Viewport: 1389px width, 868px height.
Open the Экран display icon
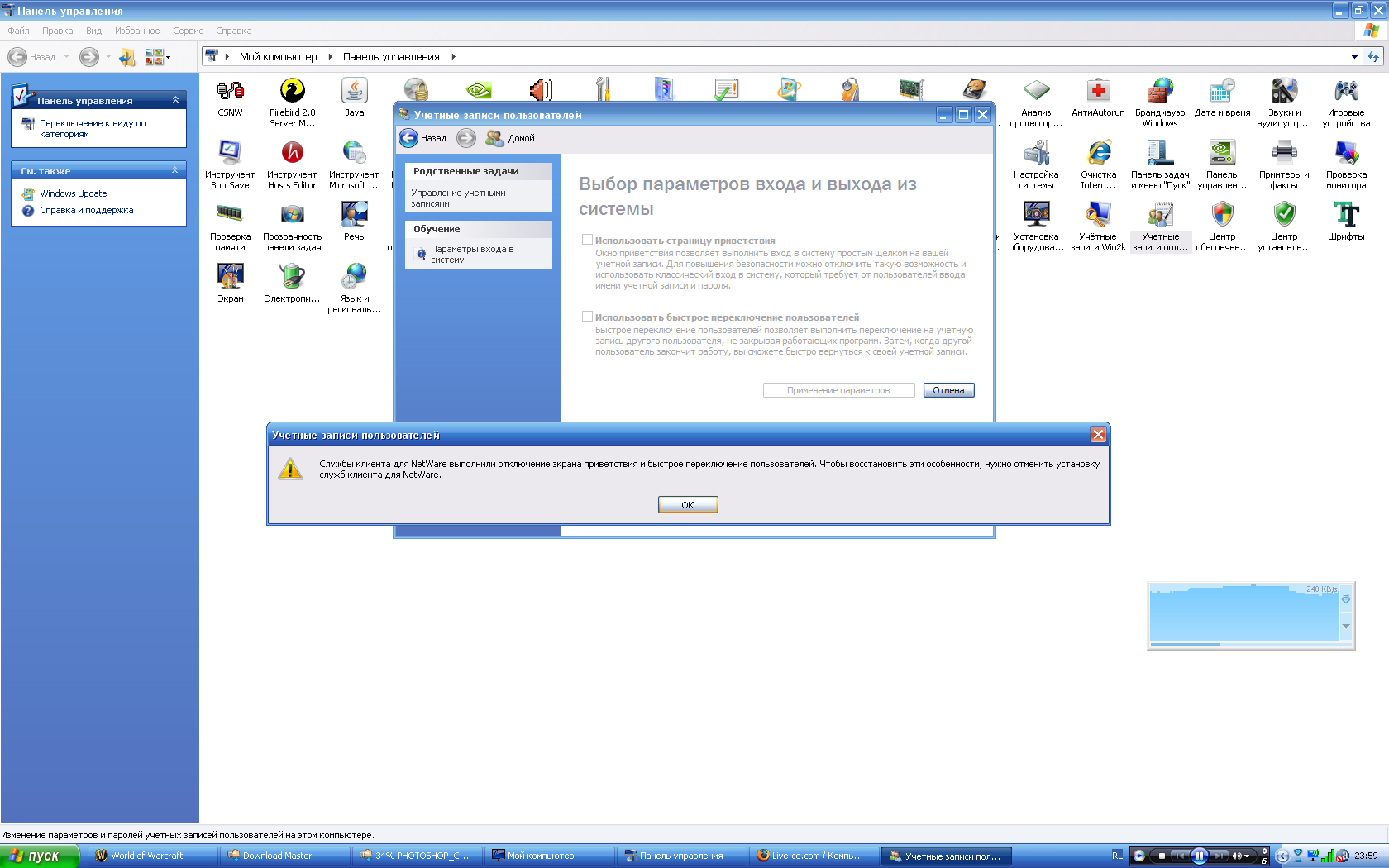click(x=230, y=277)
